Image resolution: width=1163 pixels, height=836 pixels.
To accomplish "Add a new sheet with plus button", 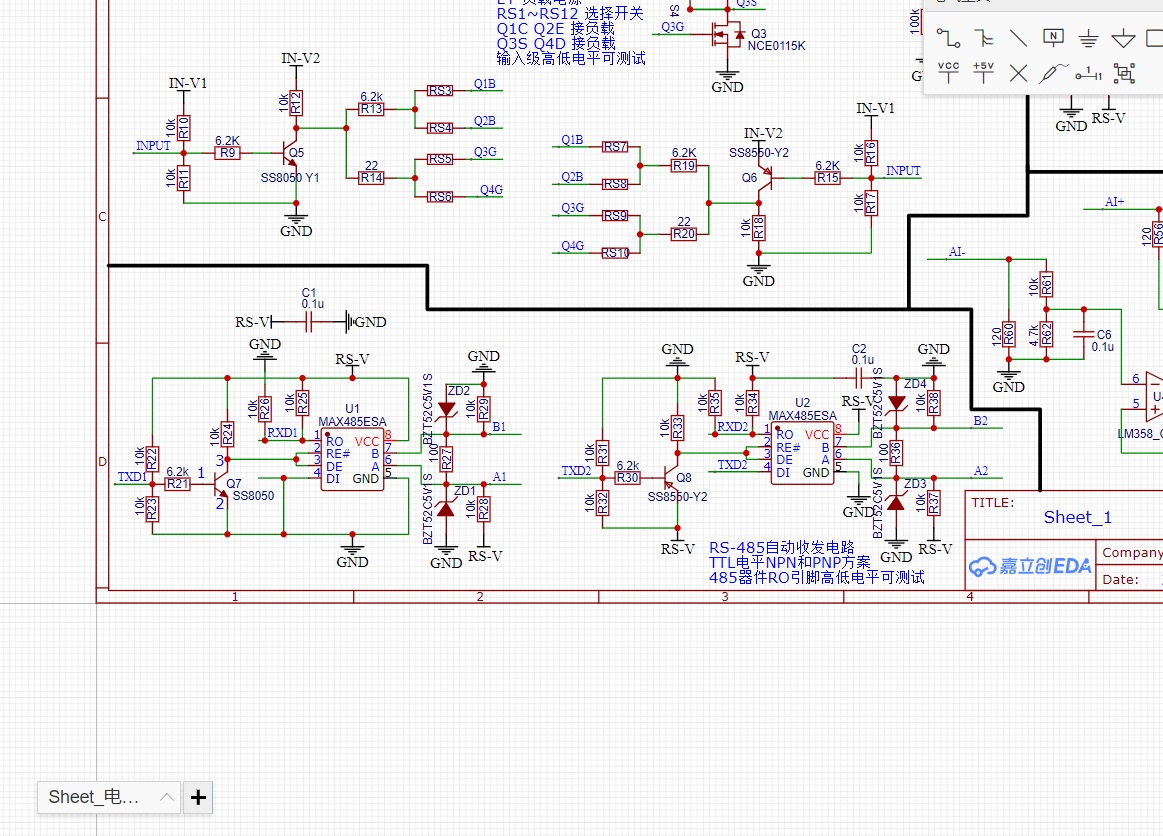I will pos(198,797).
